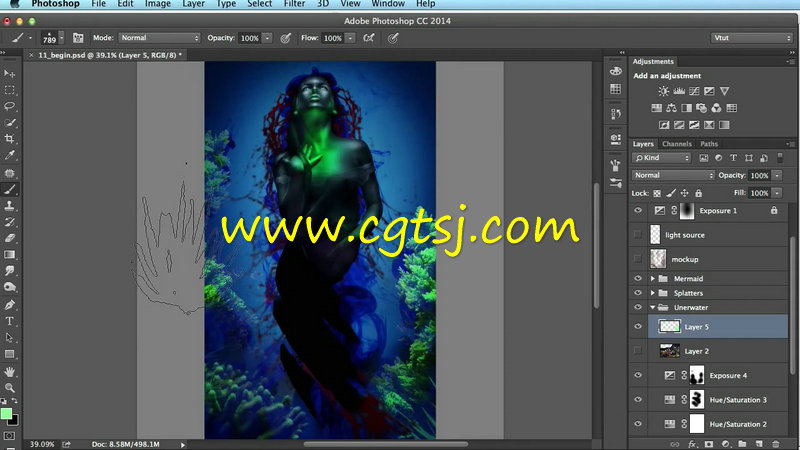800x450 pixels.
Task: Select the Gradient tool
Action: coord(9,255)
